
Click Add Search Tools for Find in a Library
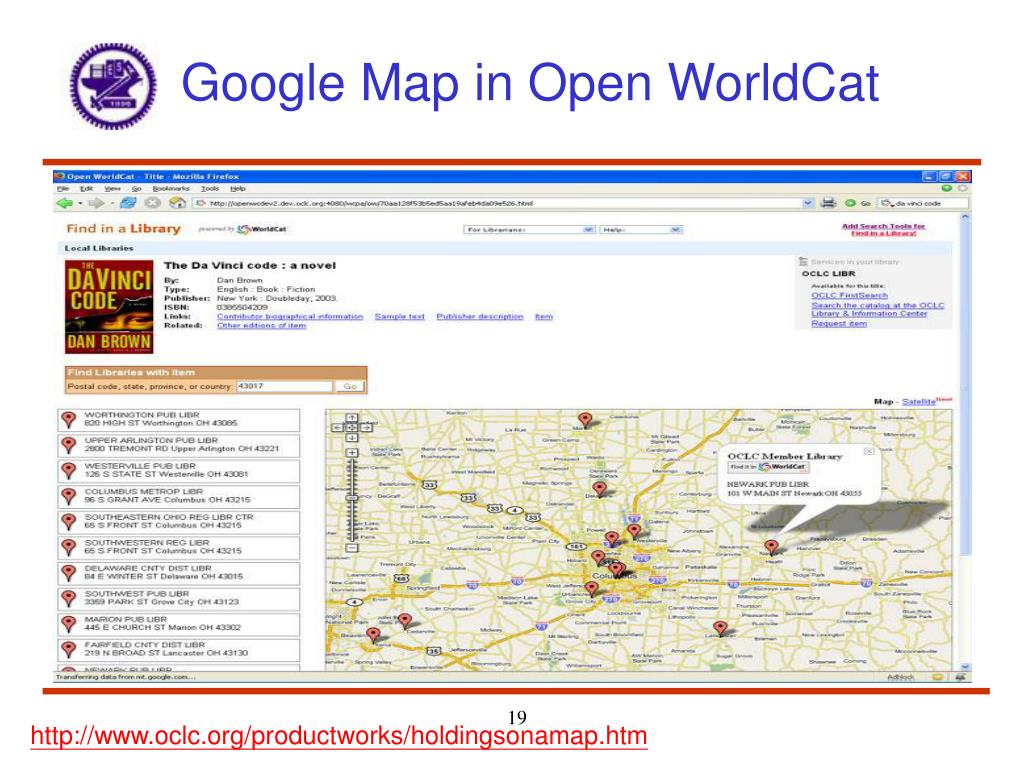pyautogui.click(x=884, y=230)
